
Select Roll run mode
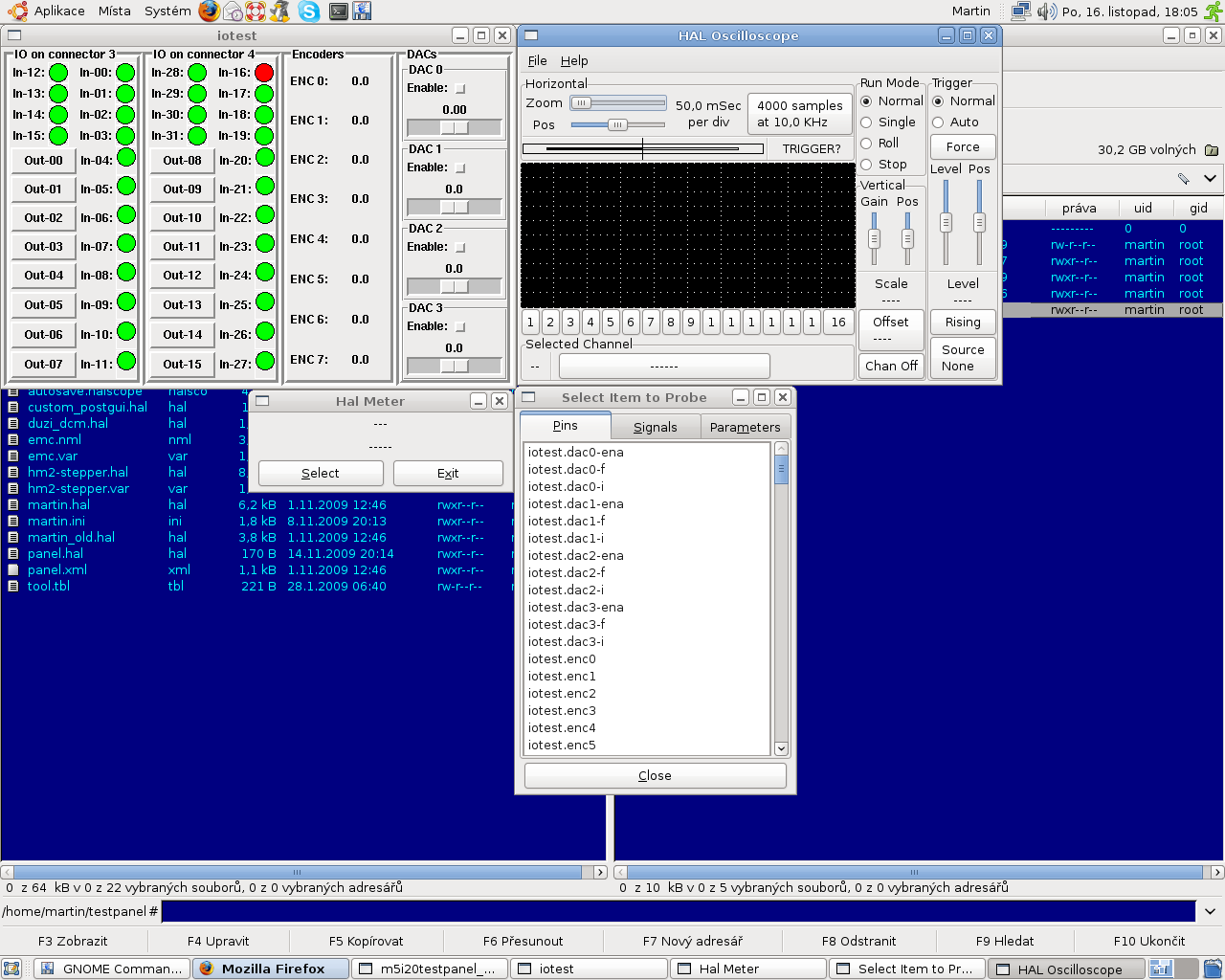(866, 144)
